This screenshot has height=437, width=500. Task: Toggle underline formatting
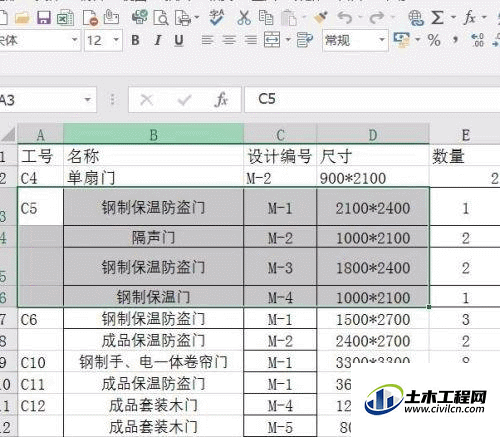[x=179, y=41]
